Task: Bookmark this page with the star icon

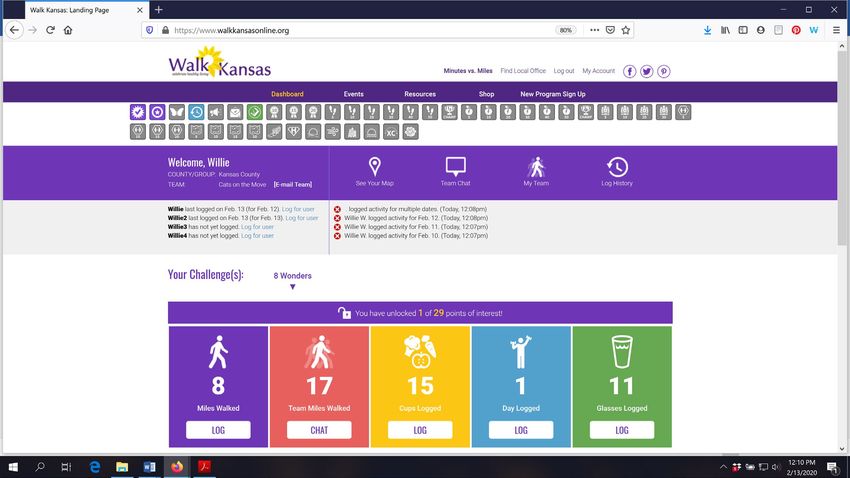Action: click(x=626, y=30)
